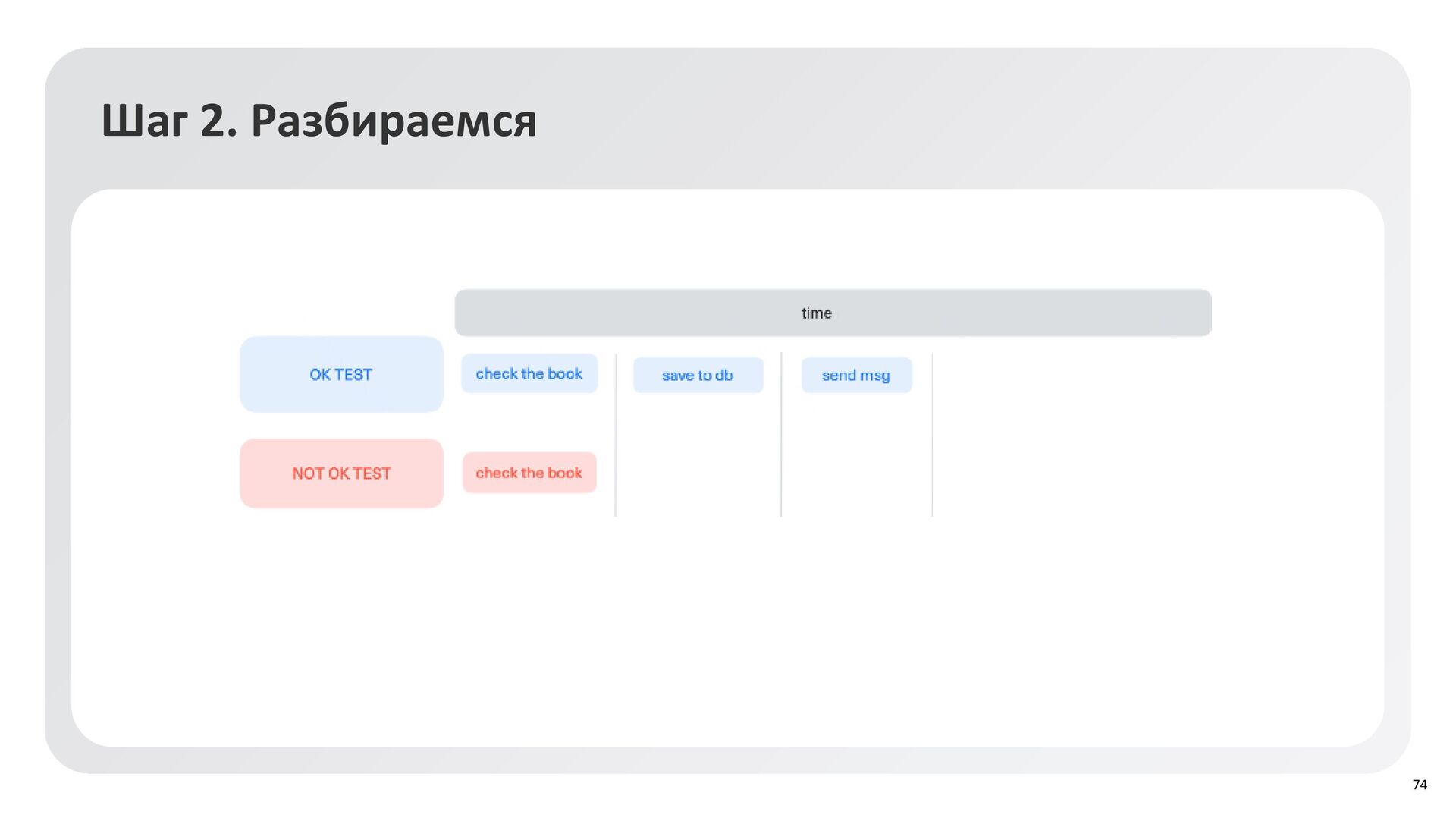
Task: Click the word Разбираемся in the heading
Action: click(x=394, y=121)
